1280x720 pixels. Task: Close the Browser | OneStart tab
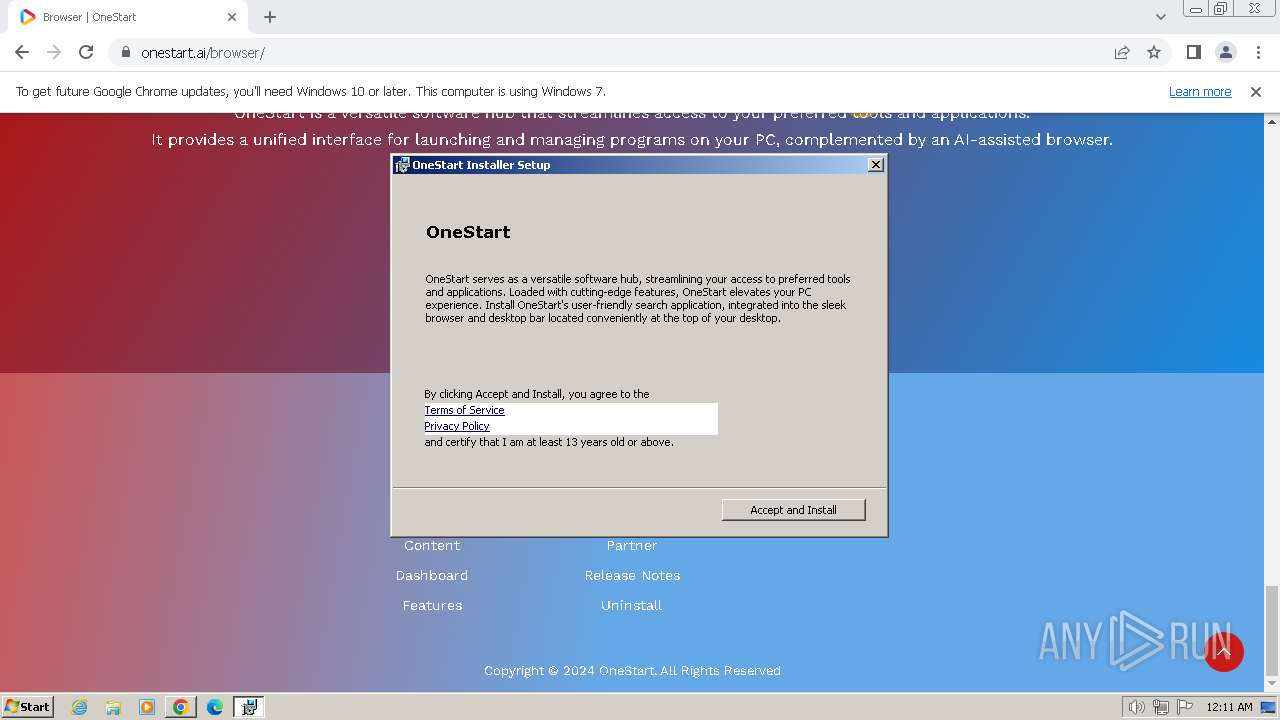pos(232,17)
